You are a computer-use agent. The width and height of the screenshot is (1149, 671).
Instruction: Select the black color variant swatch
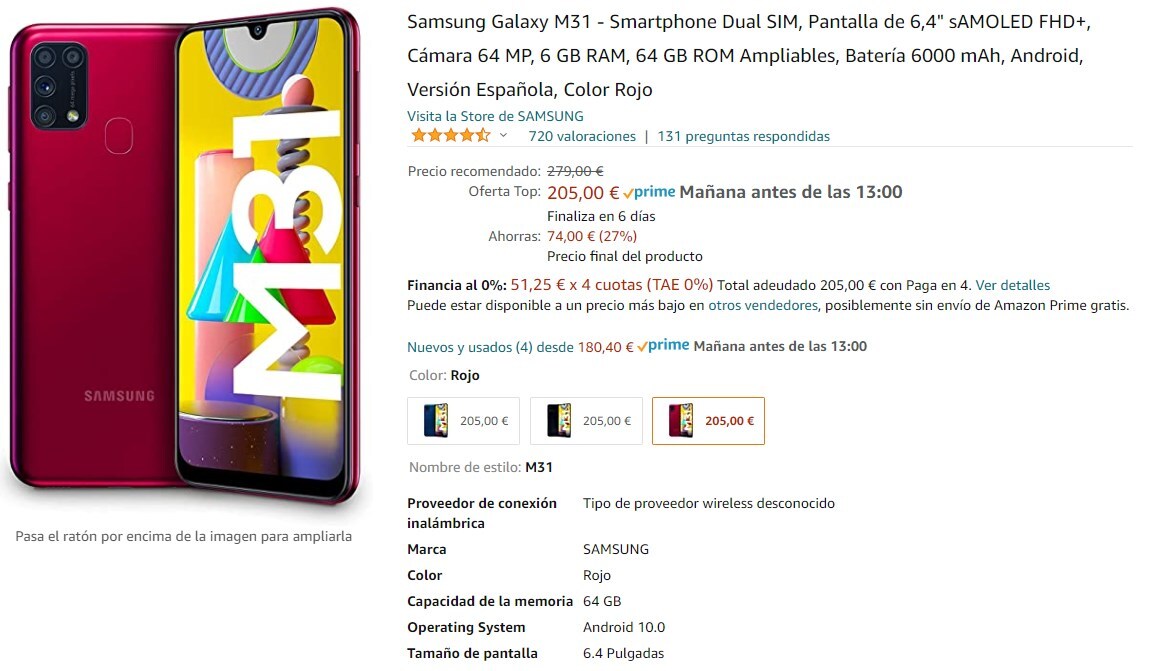pyautogui.click(x=586, y=421)
